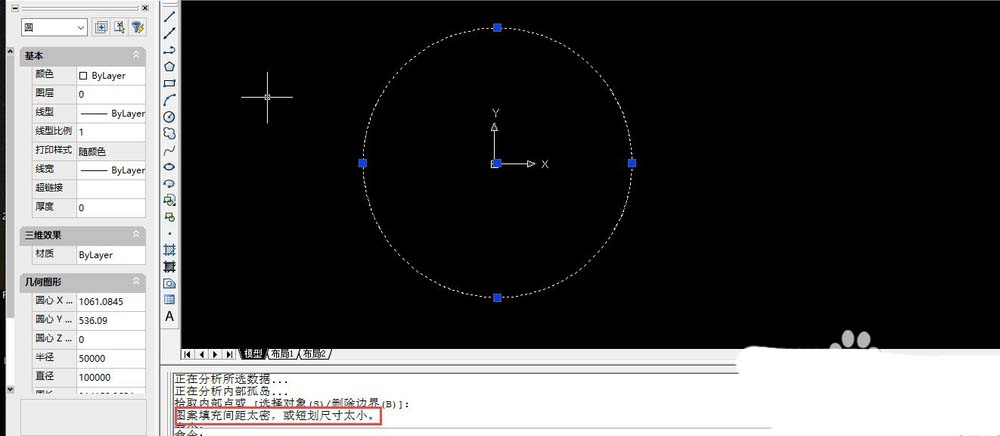1000x436 pixels.
Task: Select the Multiline Text tool
Action: pyautogui.click(x=170, y=316)
